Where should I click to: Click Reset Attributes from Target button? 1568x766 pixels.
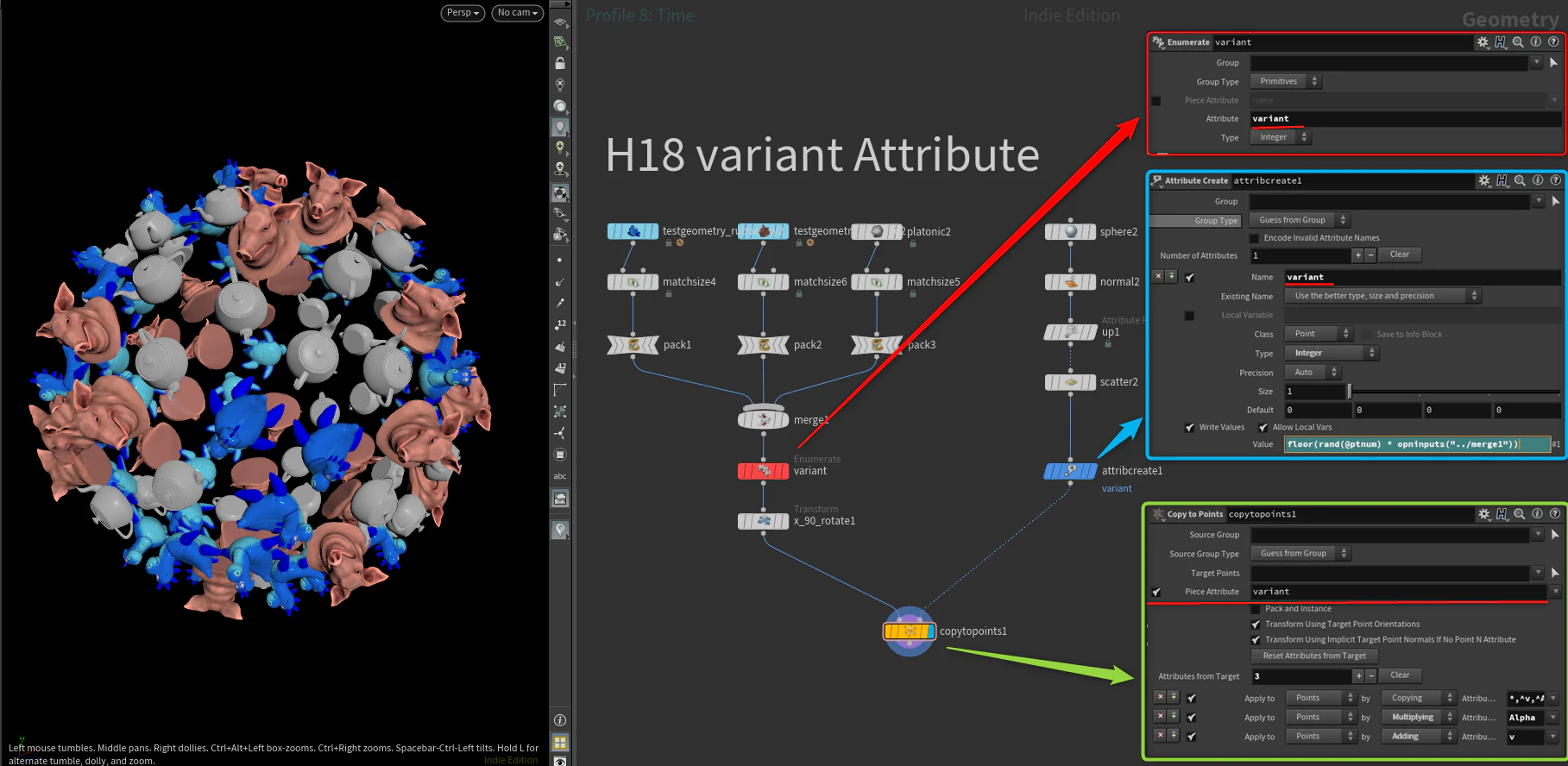point(1314,656)
